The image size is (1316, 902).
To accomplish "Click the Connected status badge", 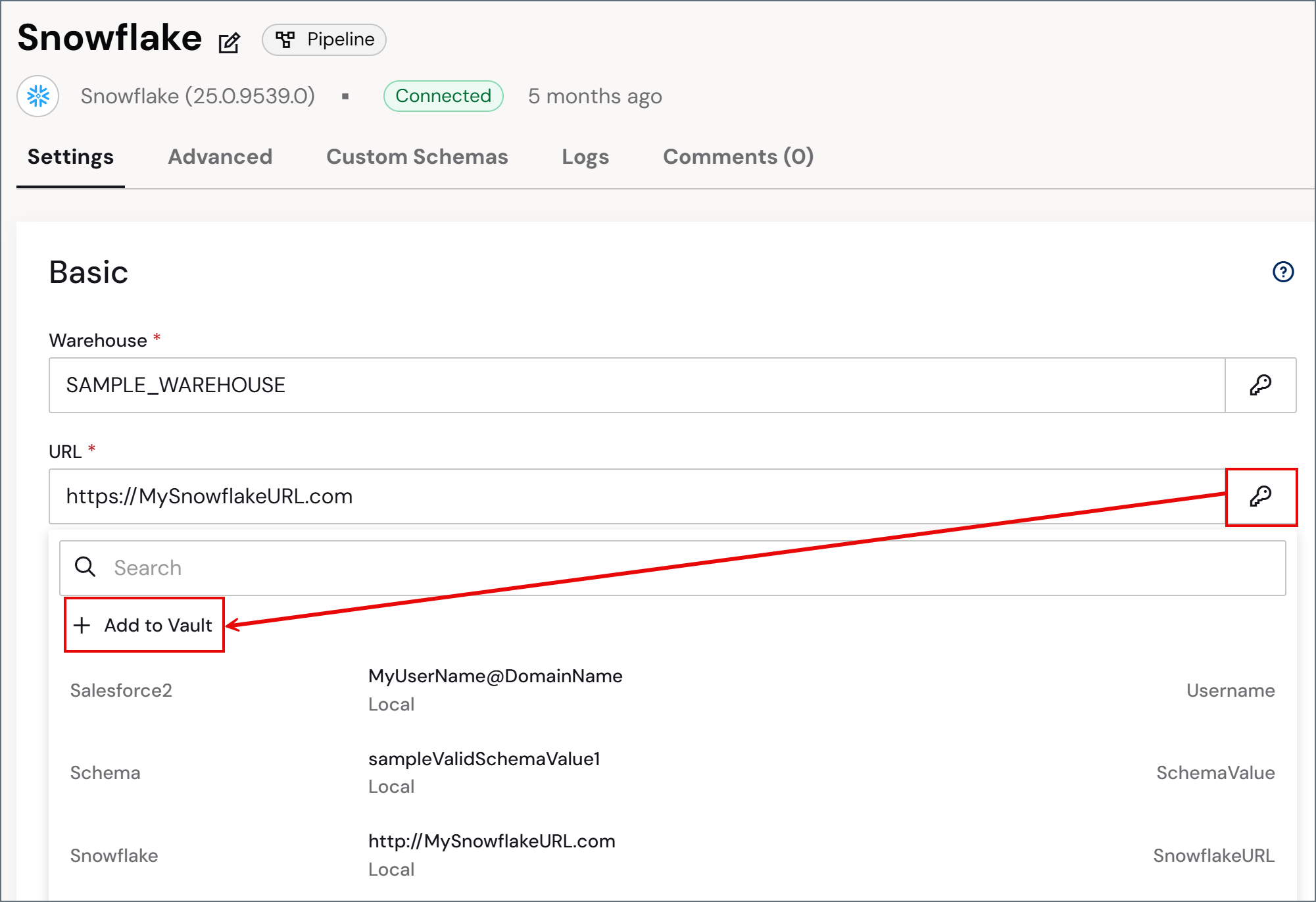I will 443,96.
